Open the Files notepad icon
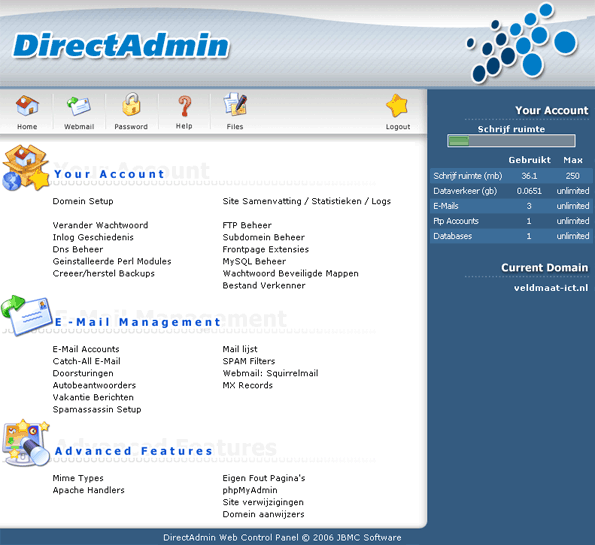Image resolution: width=595 pixels, height=545 pixels. 235,104
